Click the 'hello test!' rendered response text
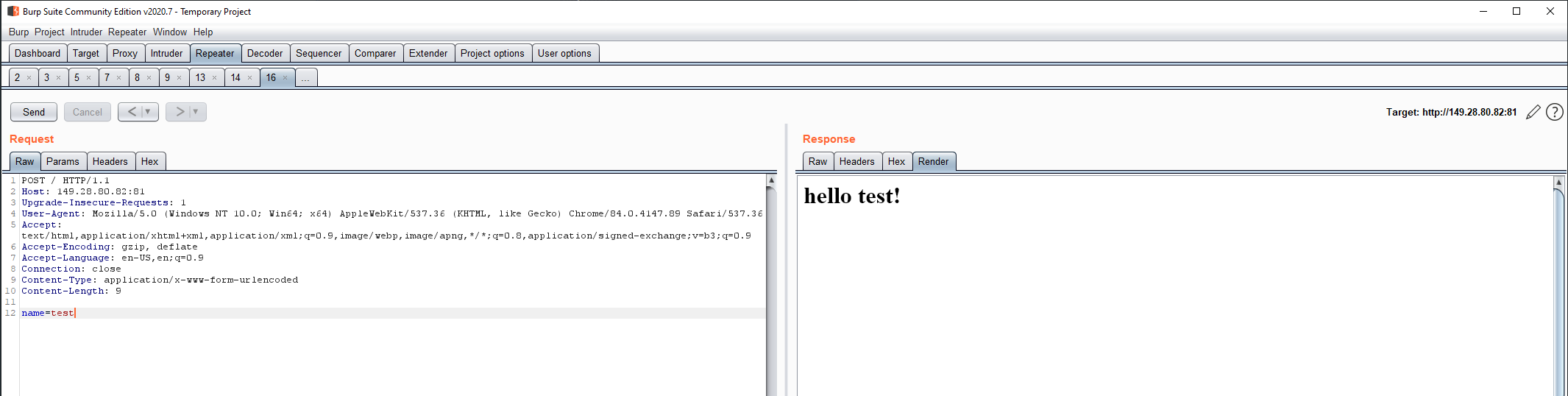Viewport: 1568px width, 396px height. [852, 196]
